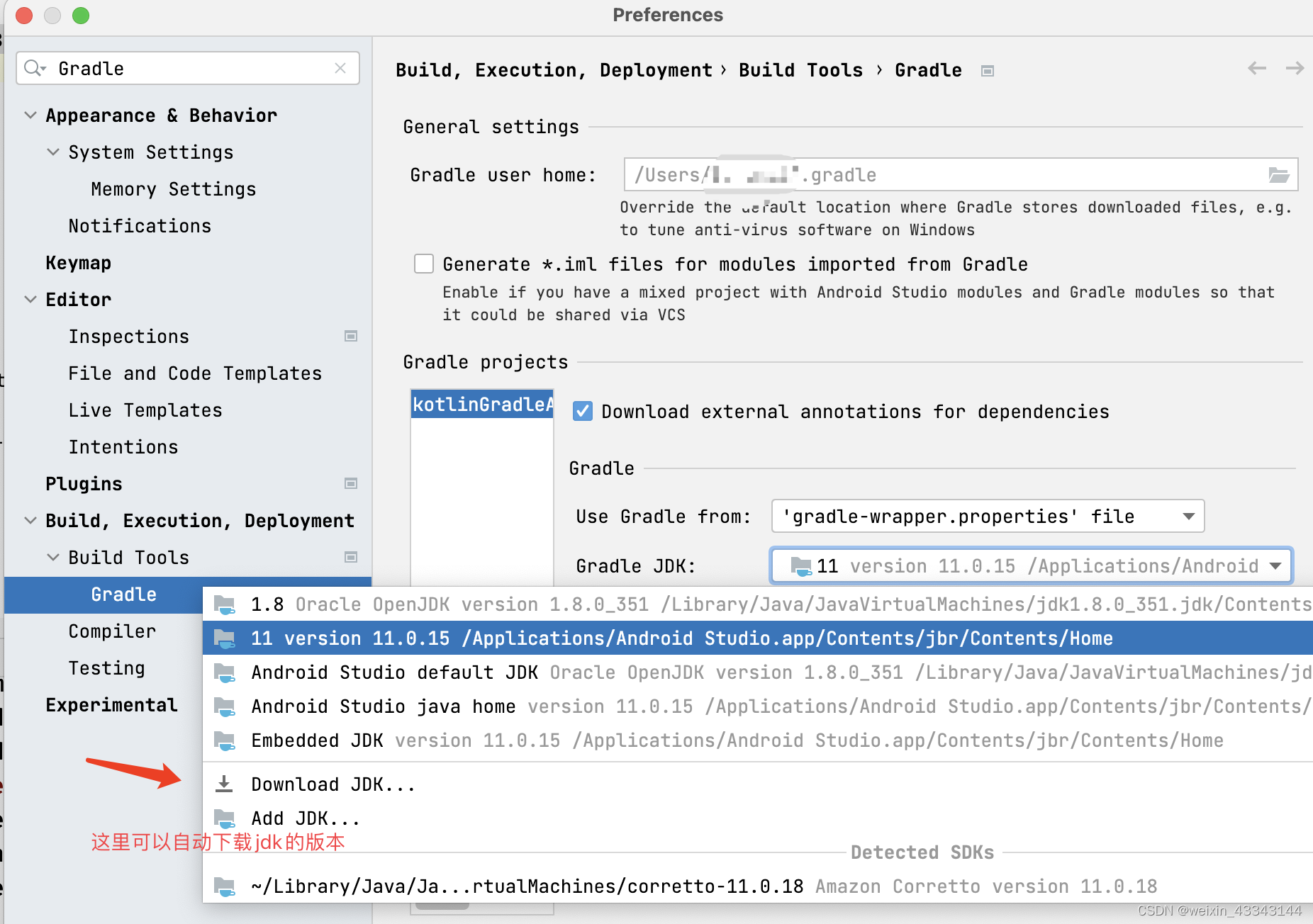The width and height of the screenshot is (1313, 924).
Task: Click the download arrow icon
Action: point(224,784)
